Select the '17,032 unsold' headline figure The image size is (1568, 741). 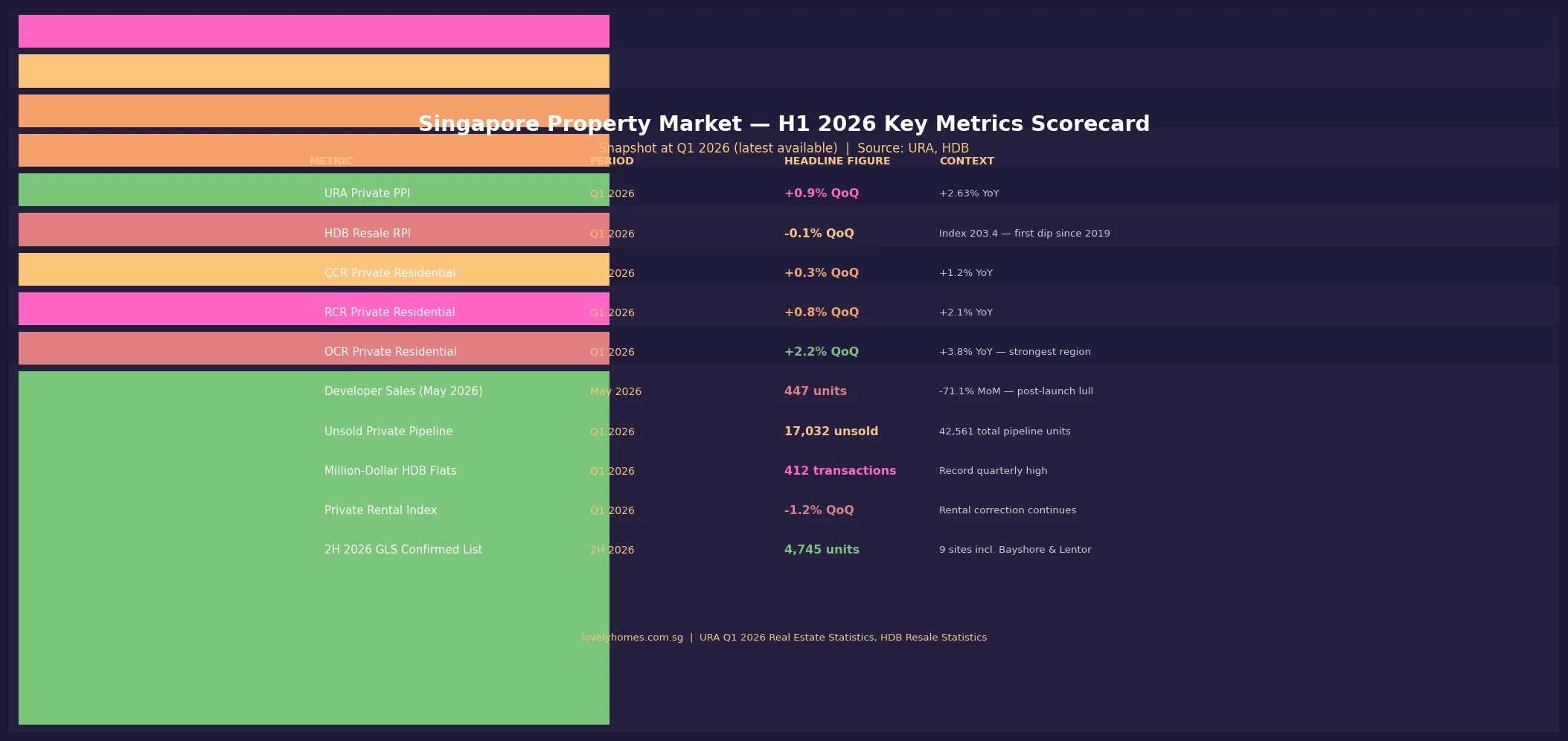[831, 432]
